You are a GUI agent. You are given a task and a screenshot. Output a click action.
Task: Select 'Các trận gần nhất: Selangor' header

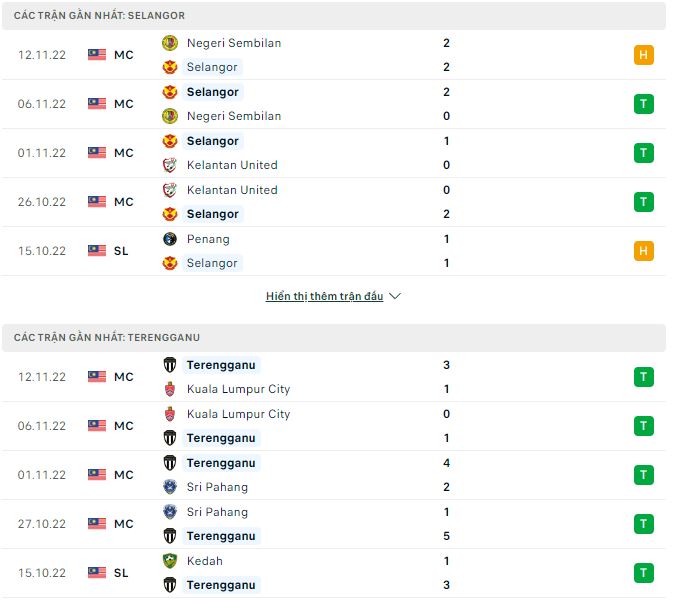99,16
